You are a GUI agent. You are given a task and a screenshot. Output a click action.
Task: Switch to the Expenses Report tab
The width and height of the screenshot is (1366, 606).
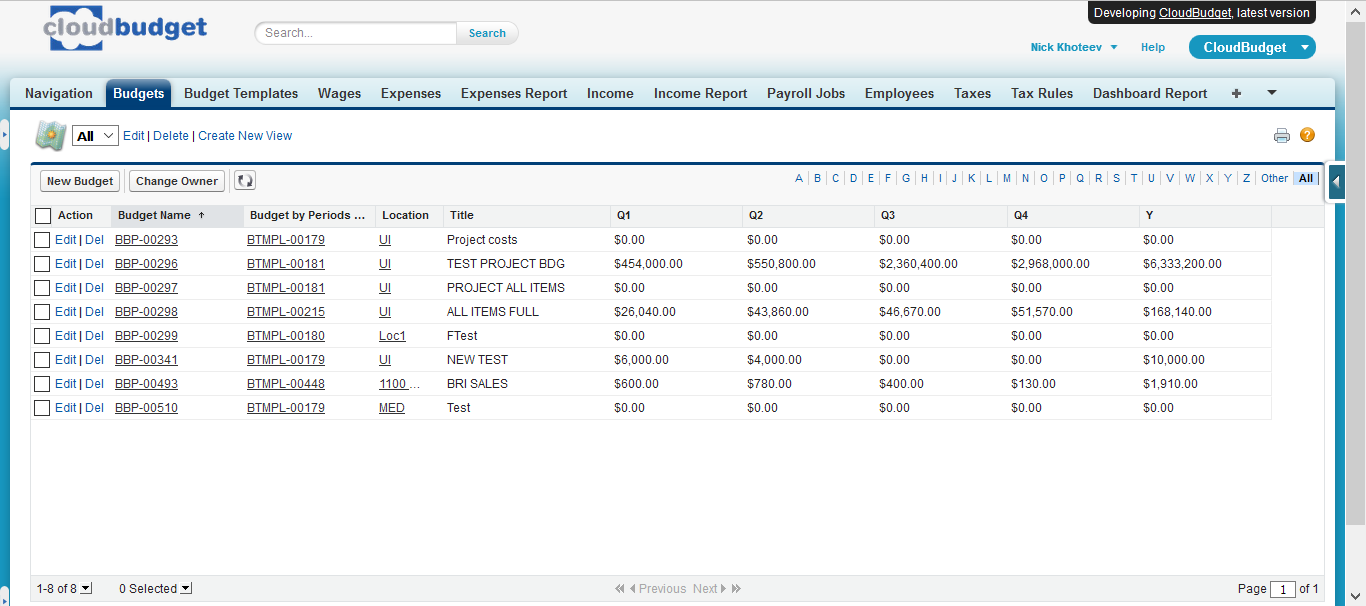click(513, 93)
